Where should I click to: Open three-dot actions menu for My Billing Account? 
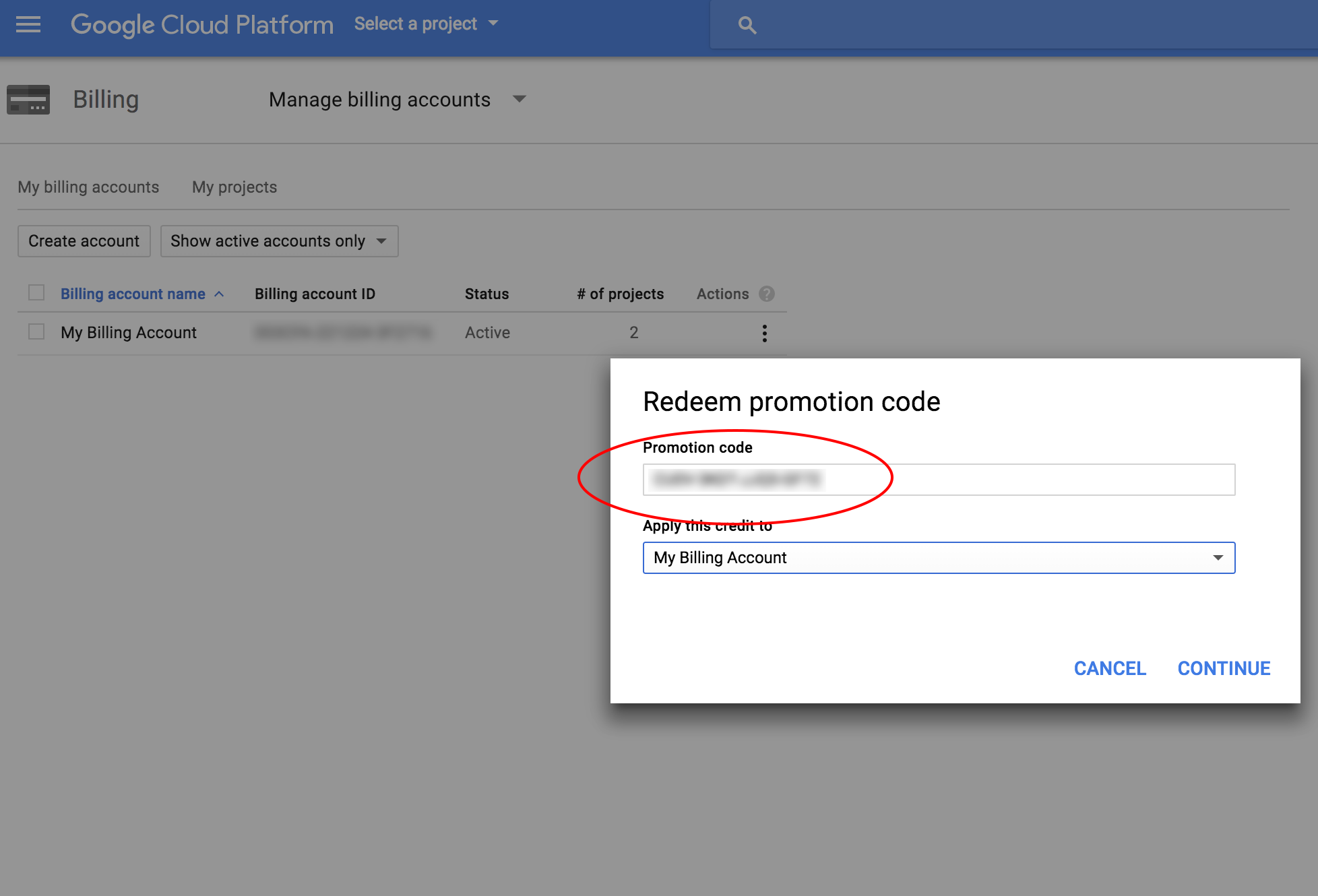(x=764, y=333)
